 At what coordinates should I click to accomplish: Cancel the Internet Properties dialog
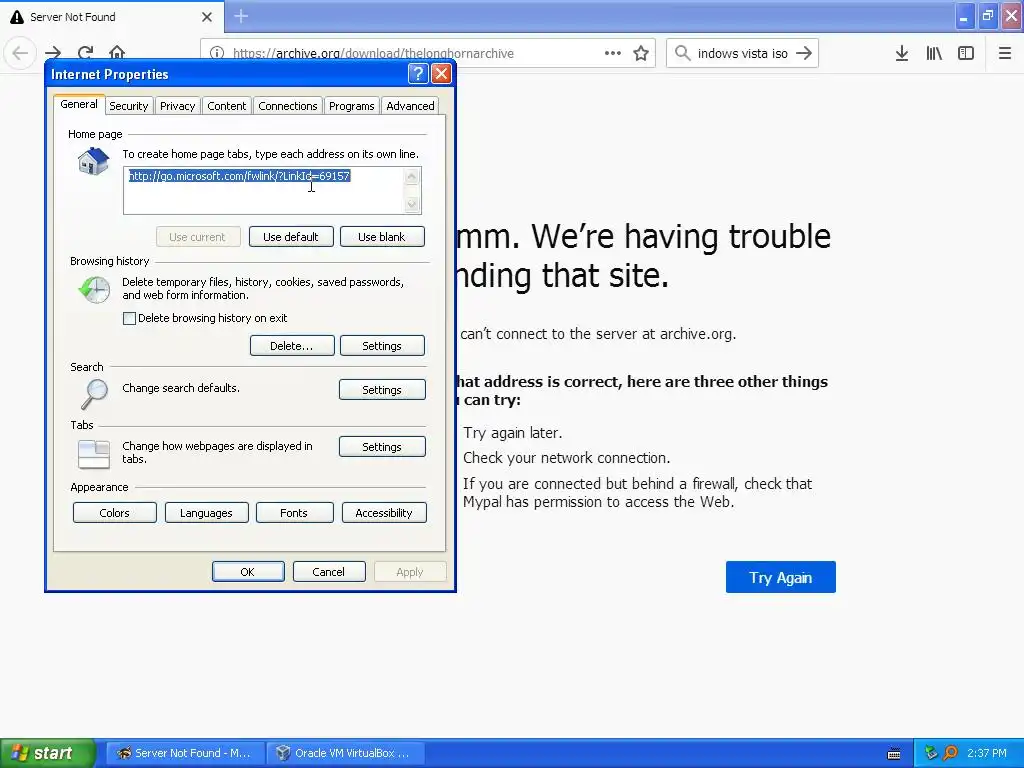point(328,572)
